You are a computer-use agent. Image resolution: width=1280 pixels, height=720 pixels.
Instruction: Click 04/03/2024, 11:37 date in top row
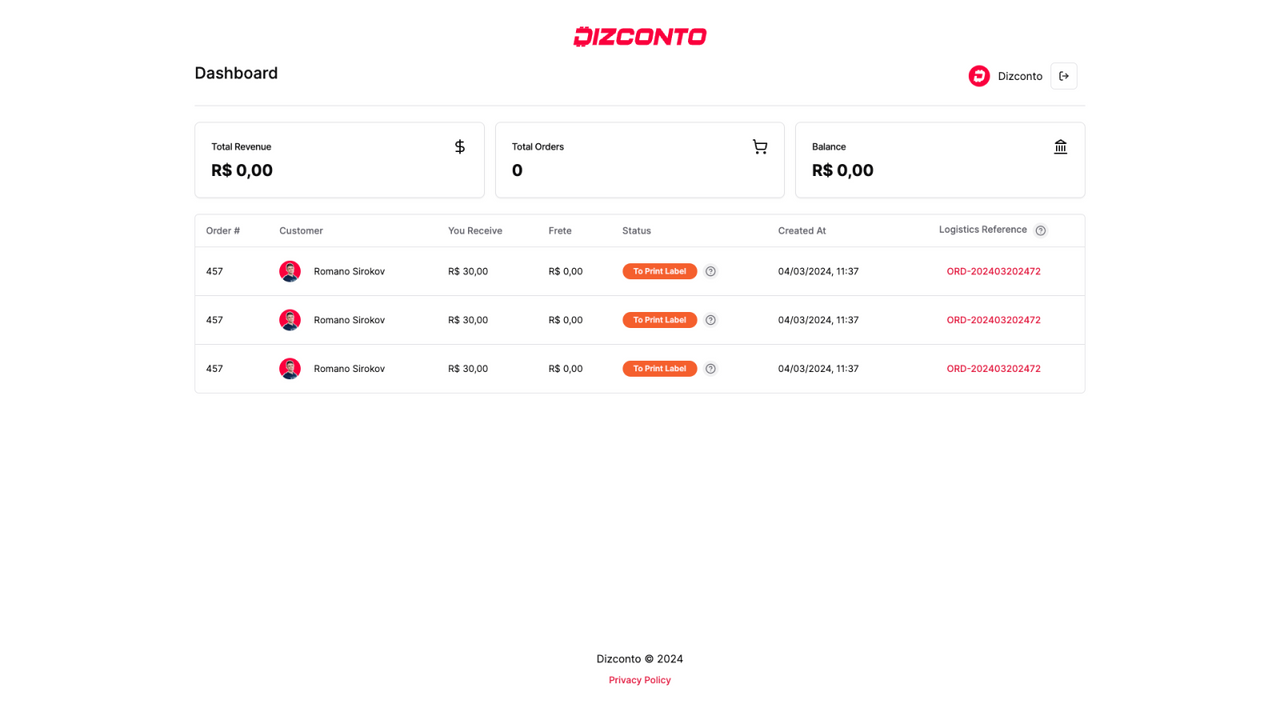(818, 271)
